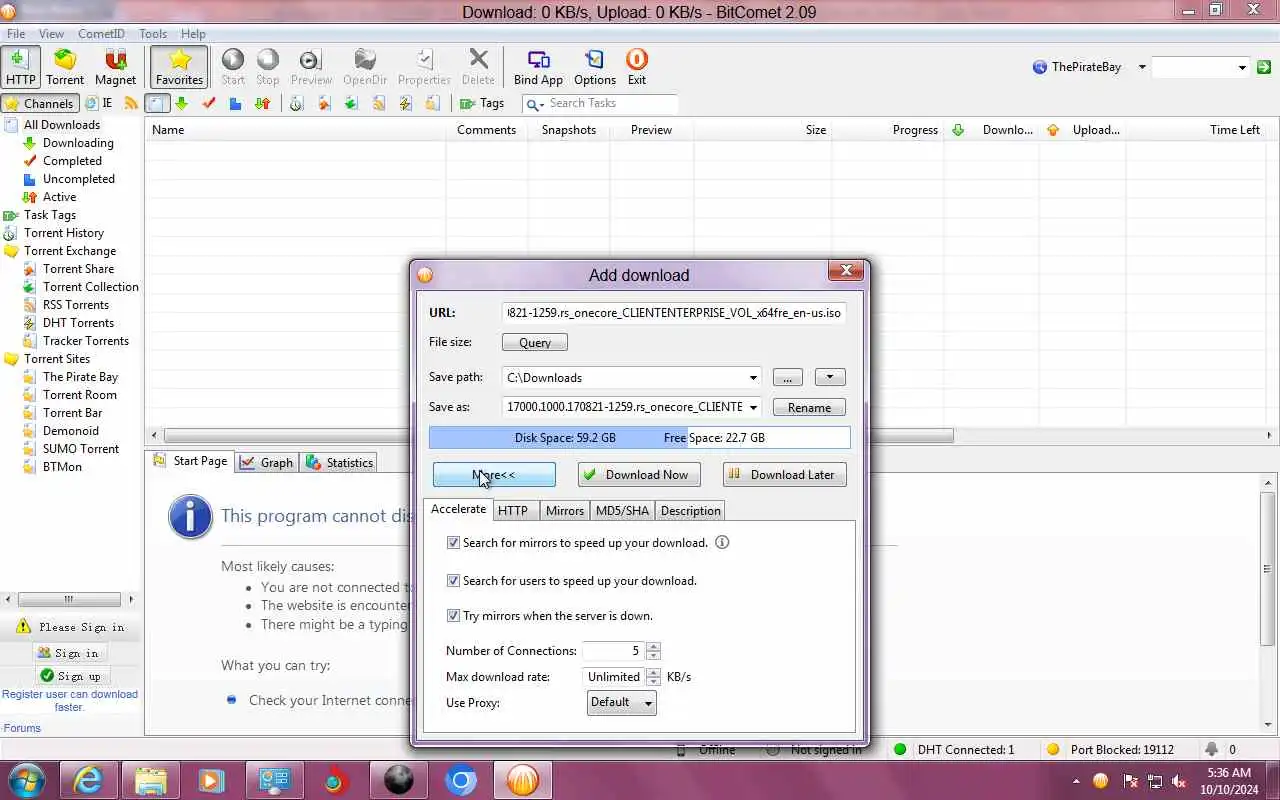The height and width of the screenshot is (800, 1280).
Task: Click the Sign up button in the sidebar
Action: pyautogui.click(x=70, y=676)
